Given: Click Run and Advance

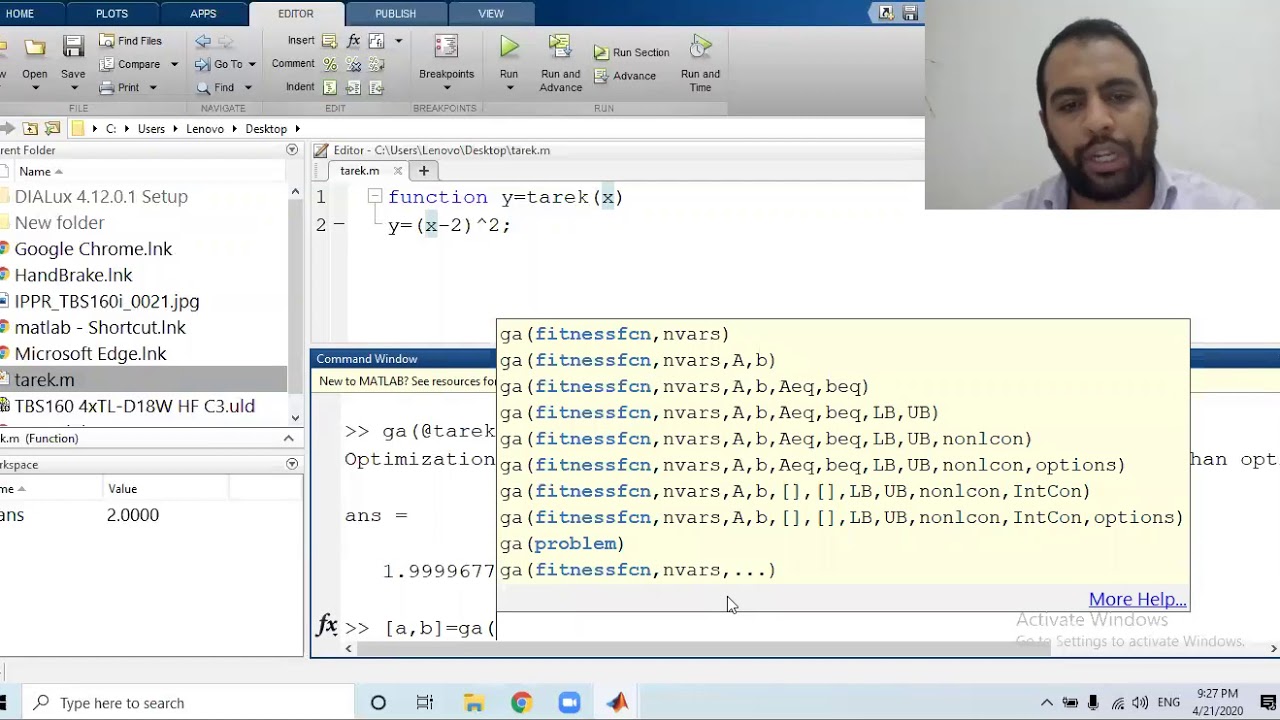Looking at the screenshot, I should pyautogui.click(x=560, y=63).
